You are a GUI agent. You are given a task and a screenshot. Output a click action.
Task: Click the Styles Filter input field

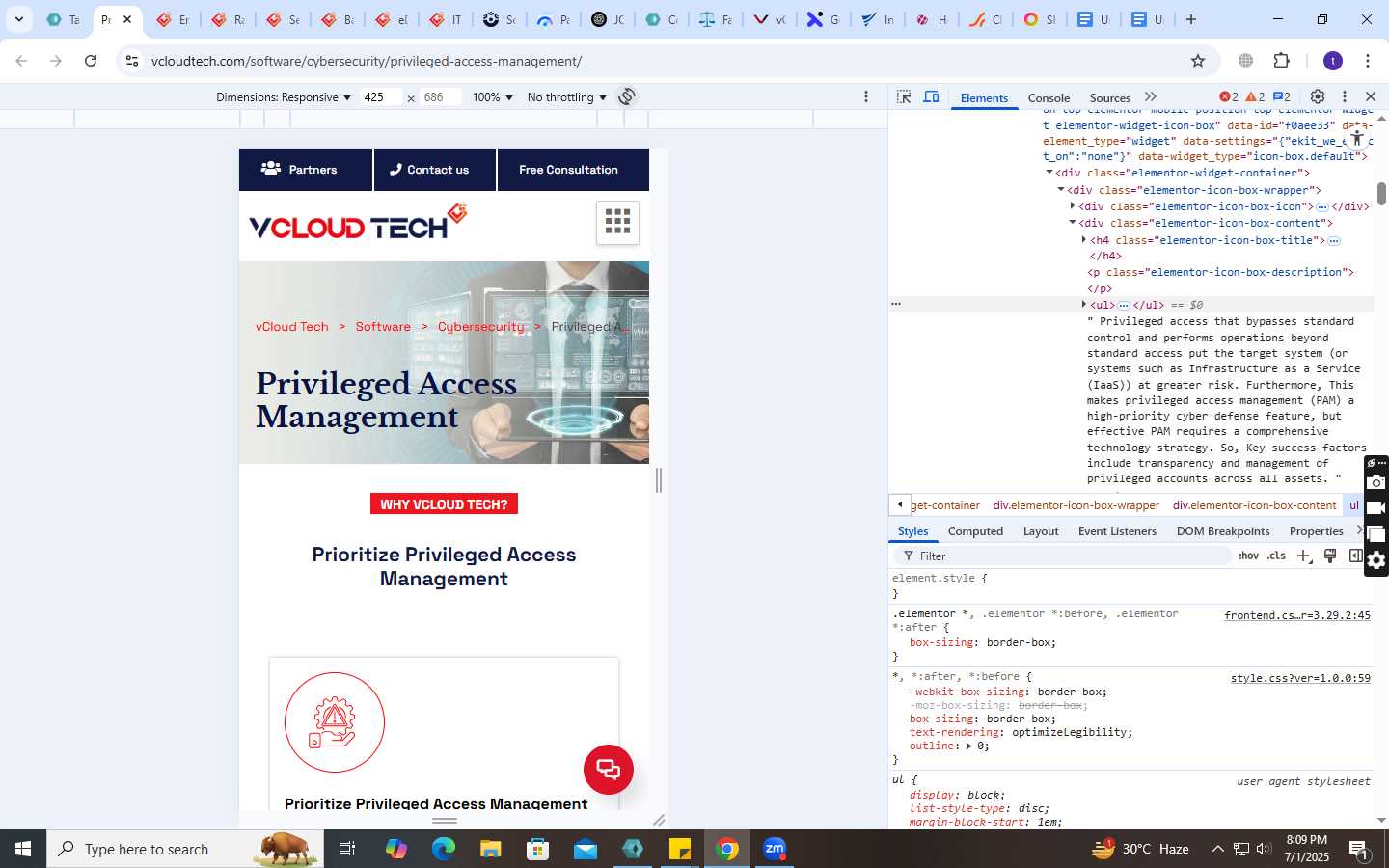click(x=1061, y=556)
